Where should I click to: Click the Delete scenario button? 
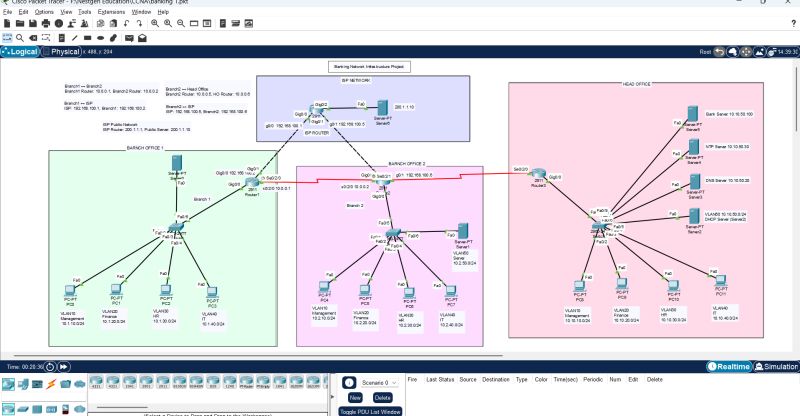pyautogui.click(x=382, y=397)
